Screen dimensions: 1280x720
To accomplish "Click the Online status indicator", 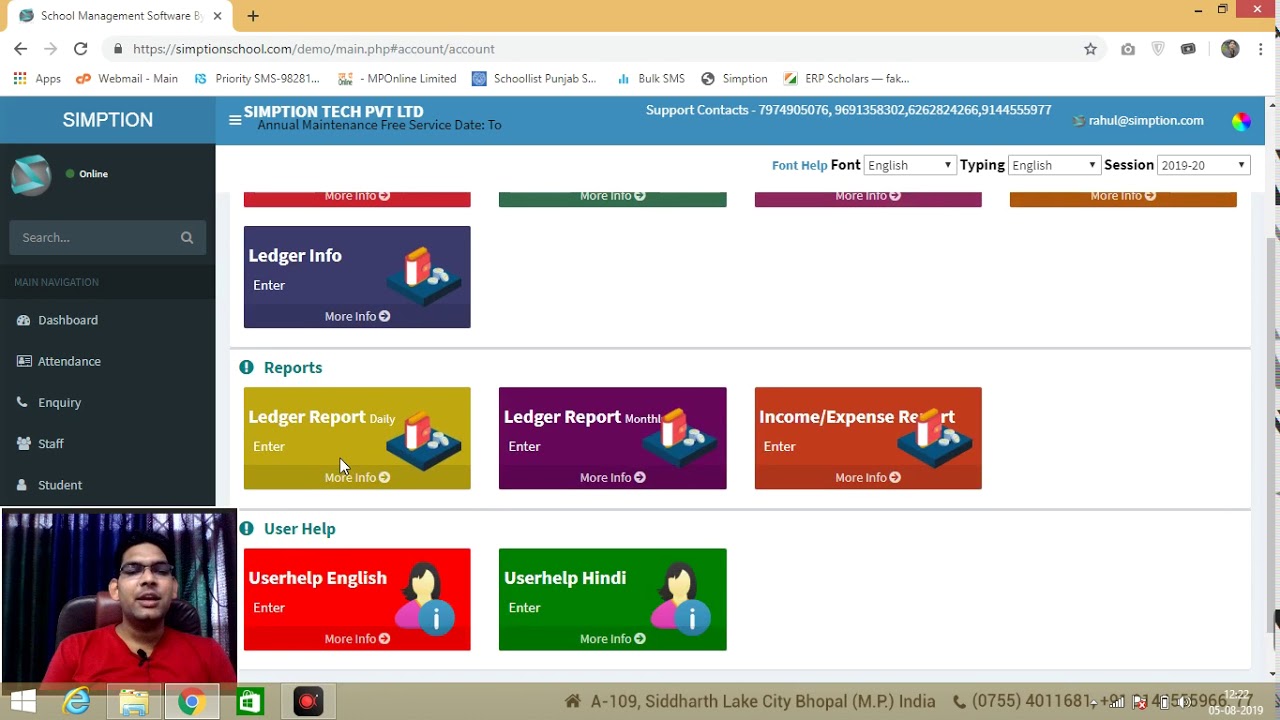I will (87, 174).
